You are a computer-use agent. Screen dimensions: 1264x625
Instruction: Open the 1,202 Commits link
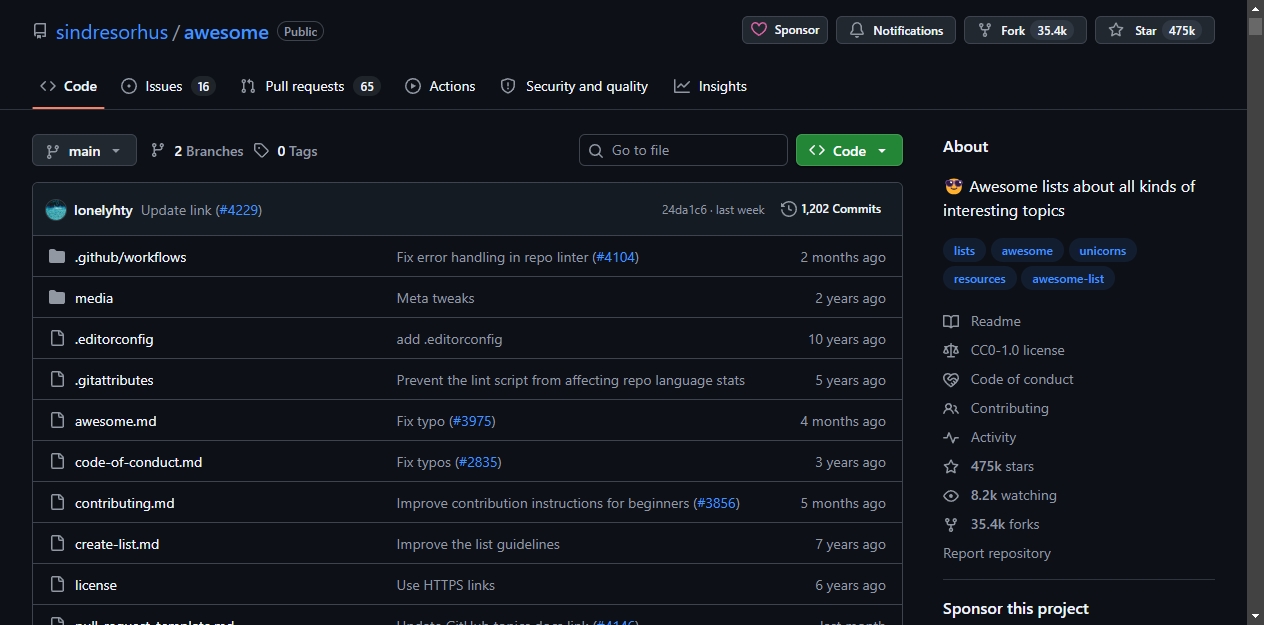[831, 209]
